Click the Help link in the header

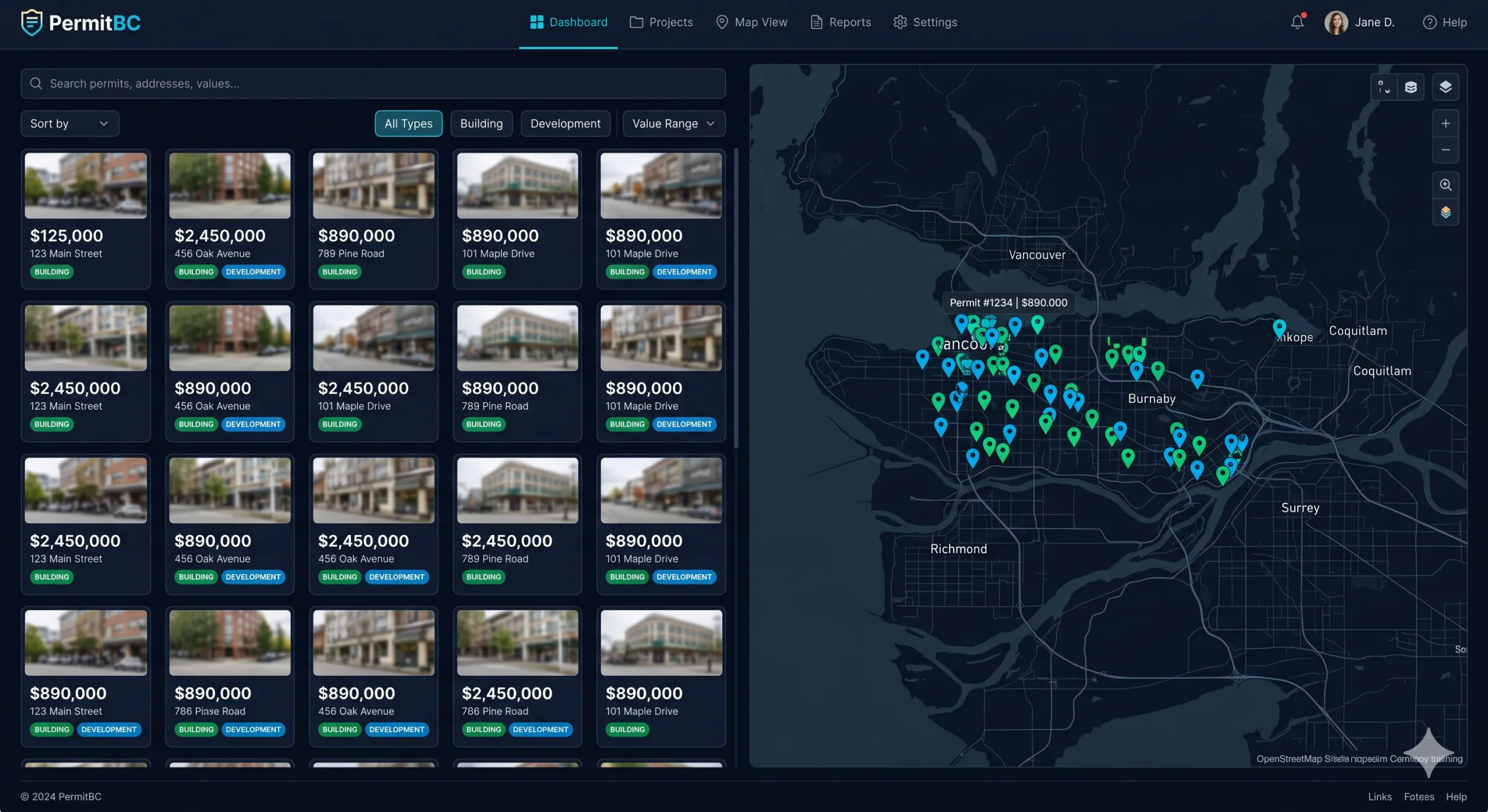coord(1454,22)
